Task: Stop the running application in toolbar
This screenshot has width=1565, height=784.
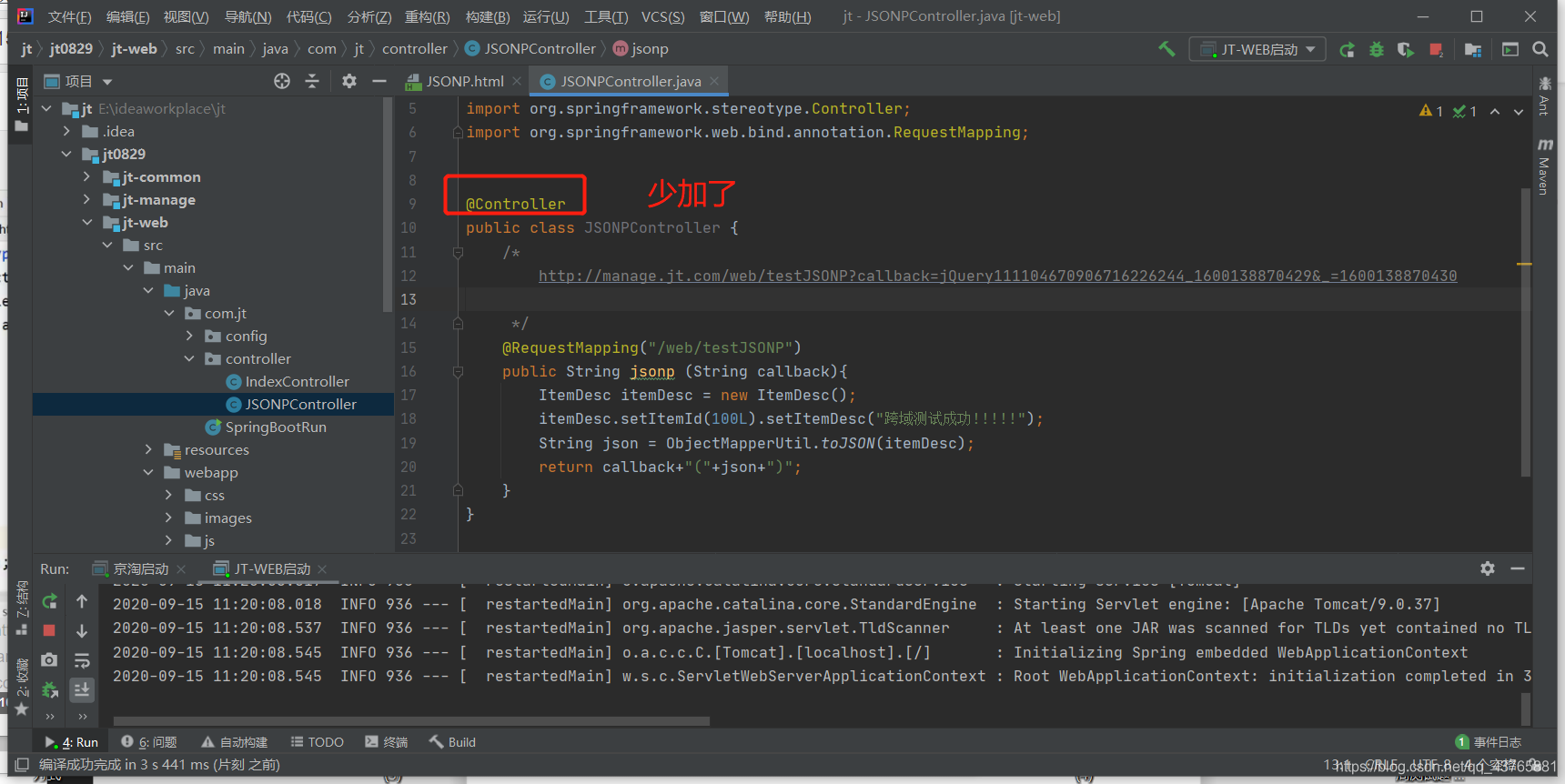Action: pos(1436,49)
